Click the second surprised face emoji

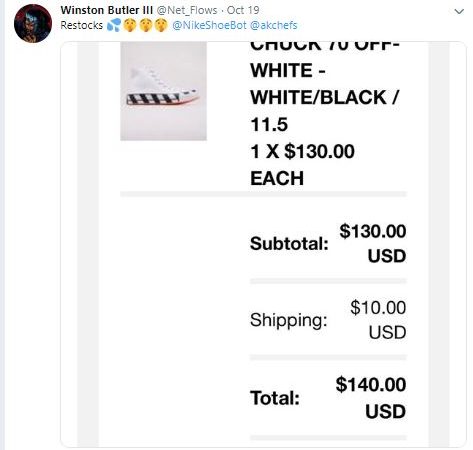click(146, 25)
